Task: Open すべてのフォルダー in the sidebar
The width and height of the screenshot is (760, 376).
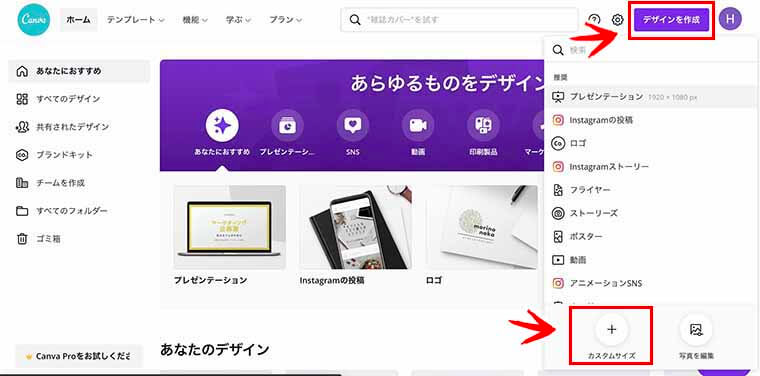Action: pos(79,211)
